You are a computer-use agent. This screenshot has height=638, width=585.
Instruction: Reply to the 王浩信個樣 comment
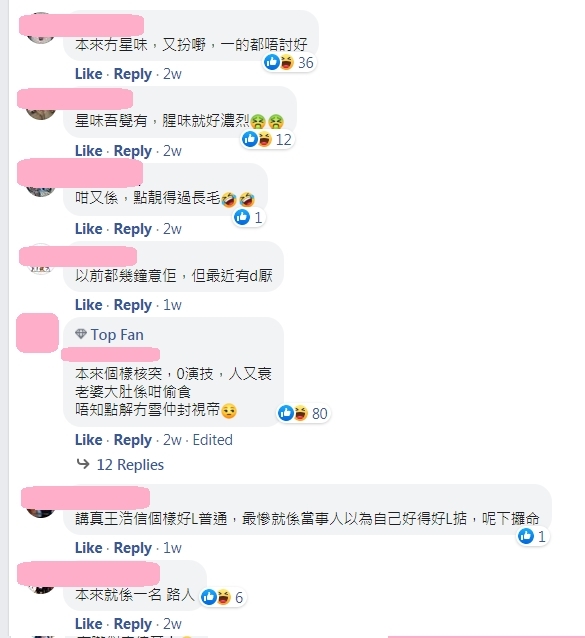133,548
